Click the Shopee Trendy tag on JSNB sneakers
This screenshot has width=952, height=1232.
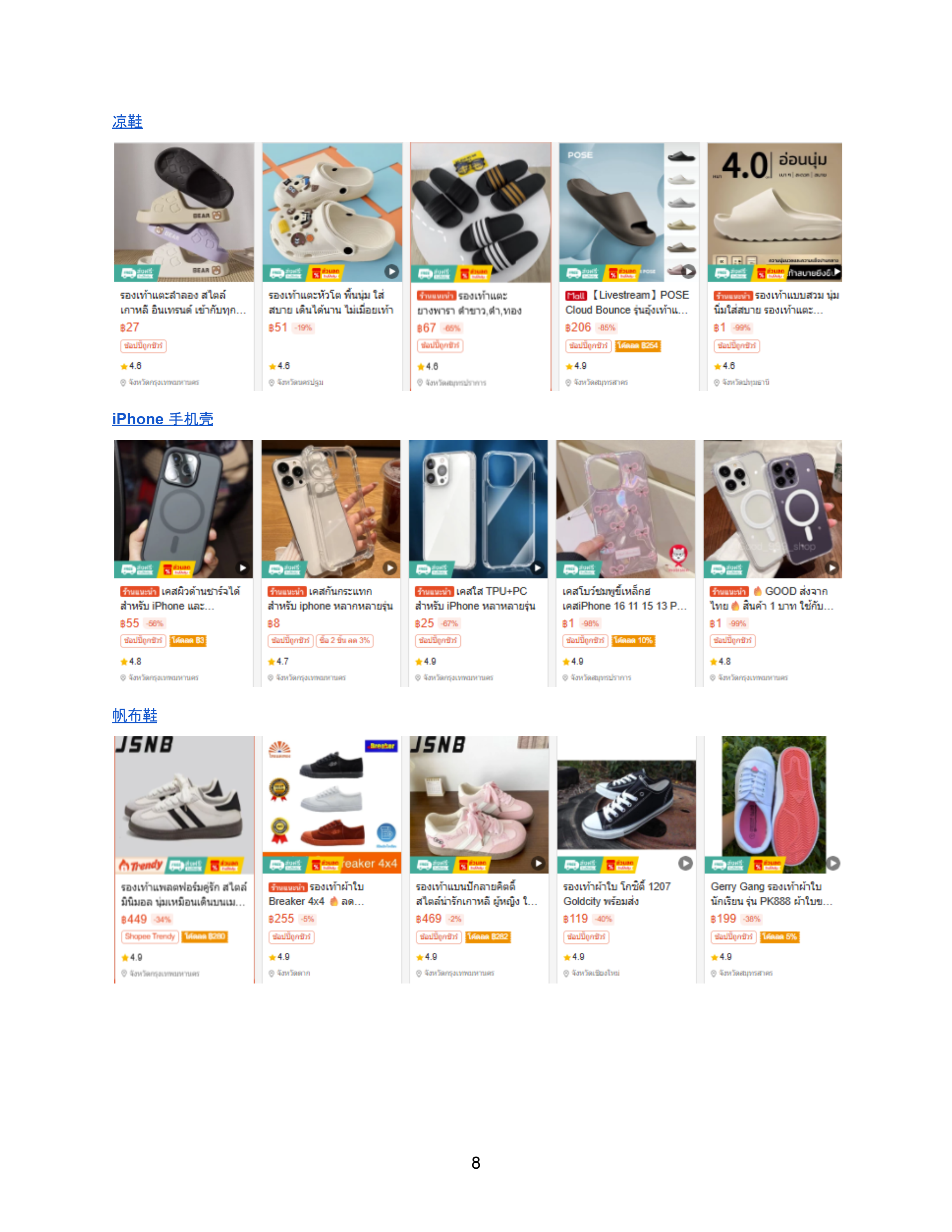tap(150, 936)
